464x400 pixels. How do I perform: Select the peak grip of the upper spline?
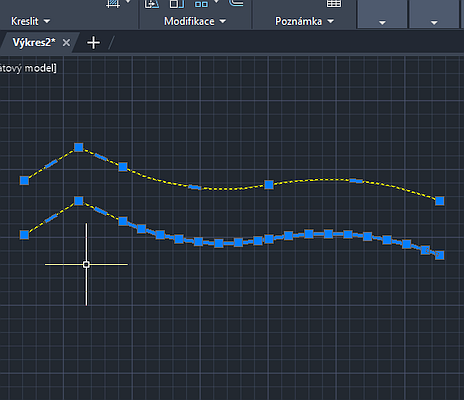pyautogui.click(x=79, y=147)
